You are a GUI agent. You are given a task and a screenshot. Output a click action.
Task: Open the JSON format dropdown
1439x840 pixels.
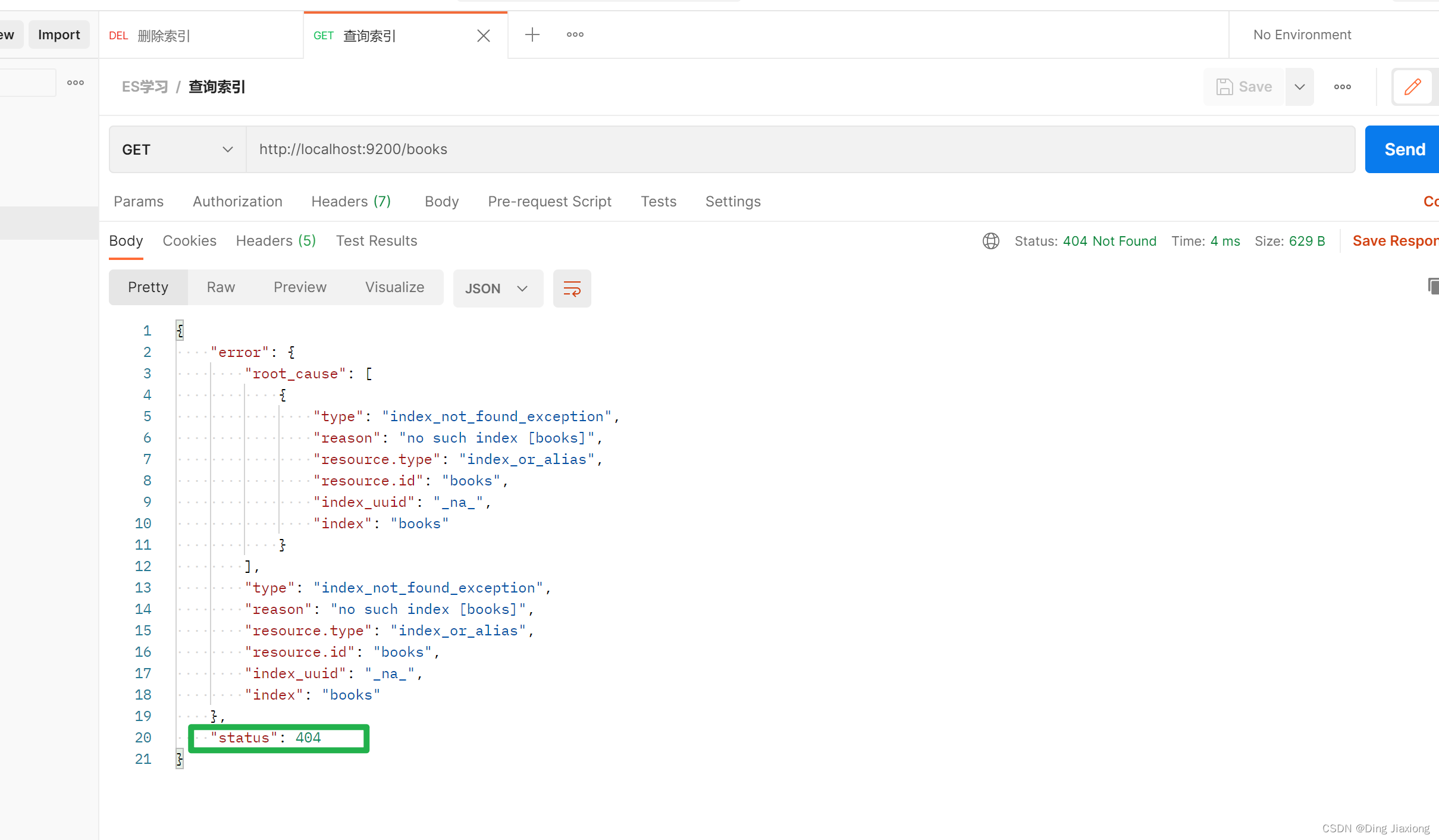(498, 289)
